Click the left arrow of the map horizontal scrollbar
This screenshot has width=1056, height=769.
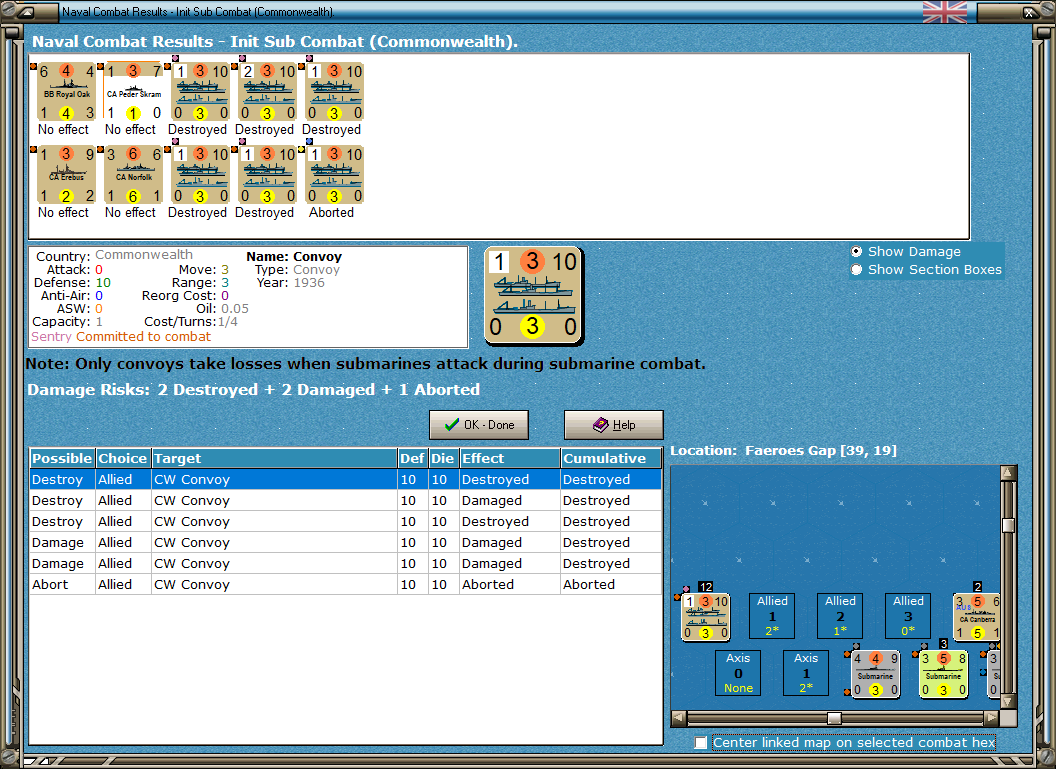[x=679, y=718]
